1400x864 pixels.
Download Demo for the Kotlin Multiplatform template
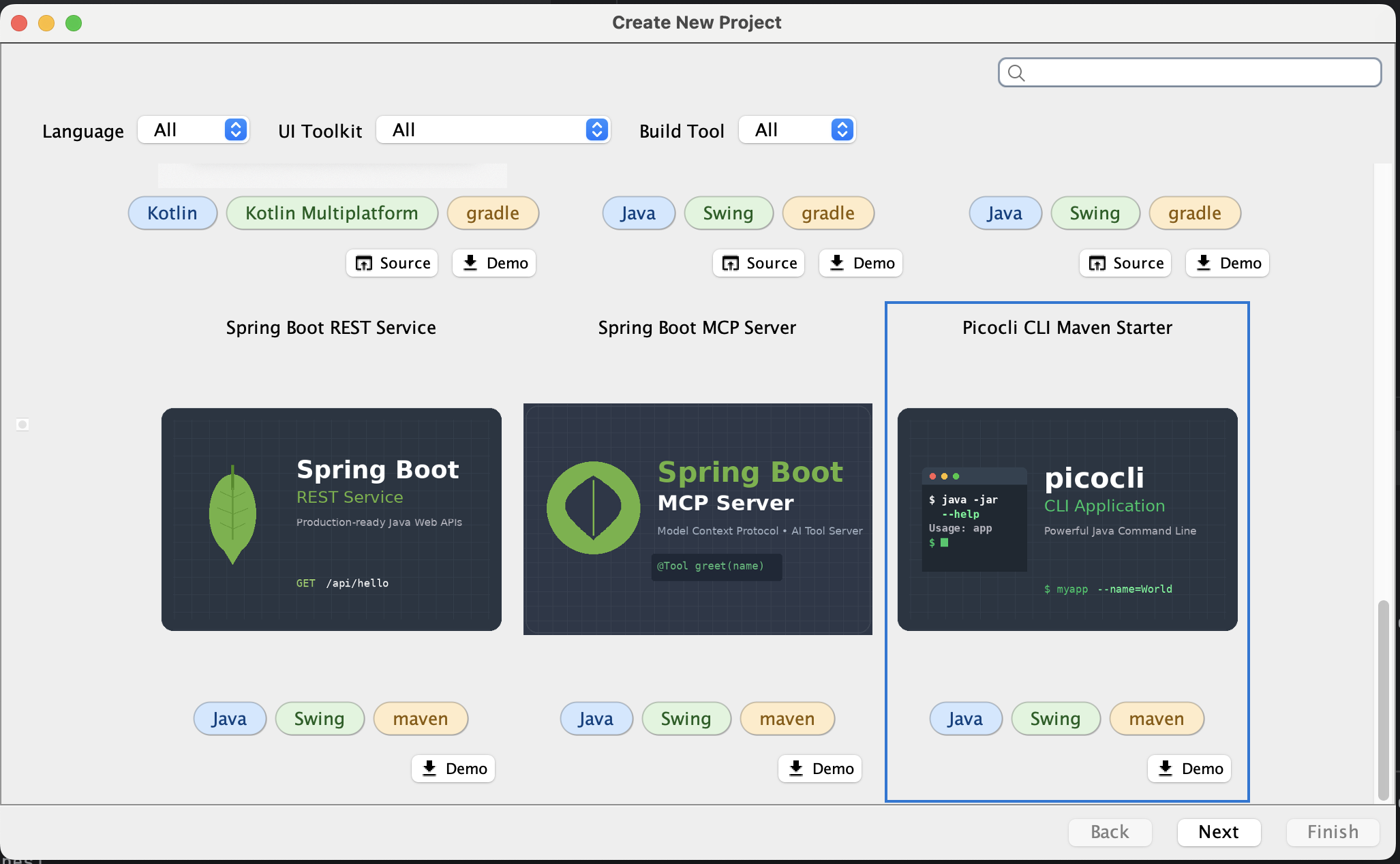coord(494,263)
